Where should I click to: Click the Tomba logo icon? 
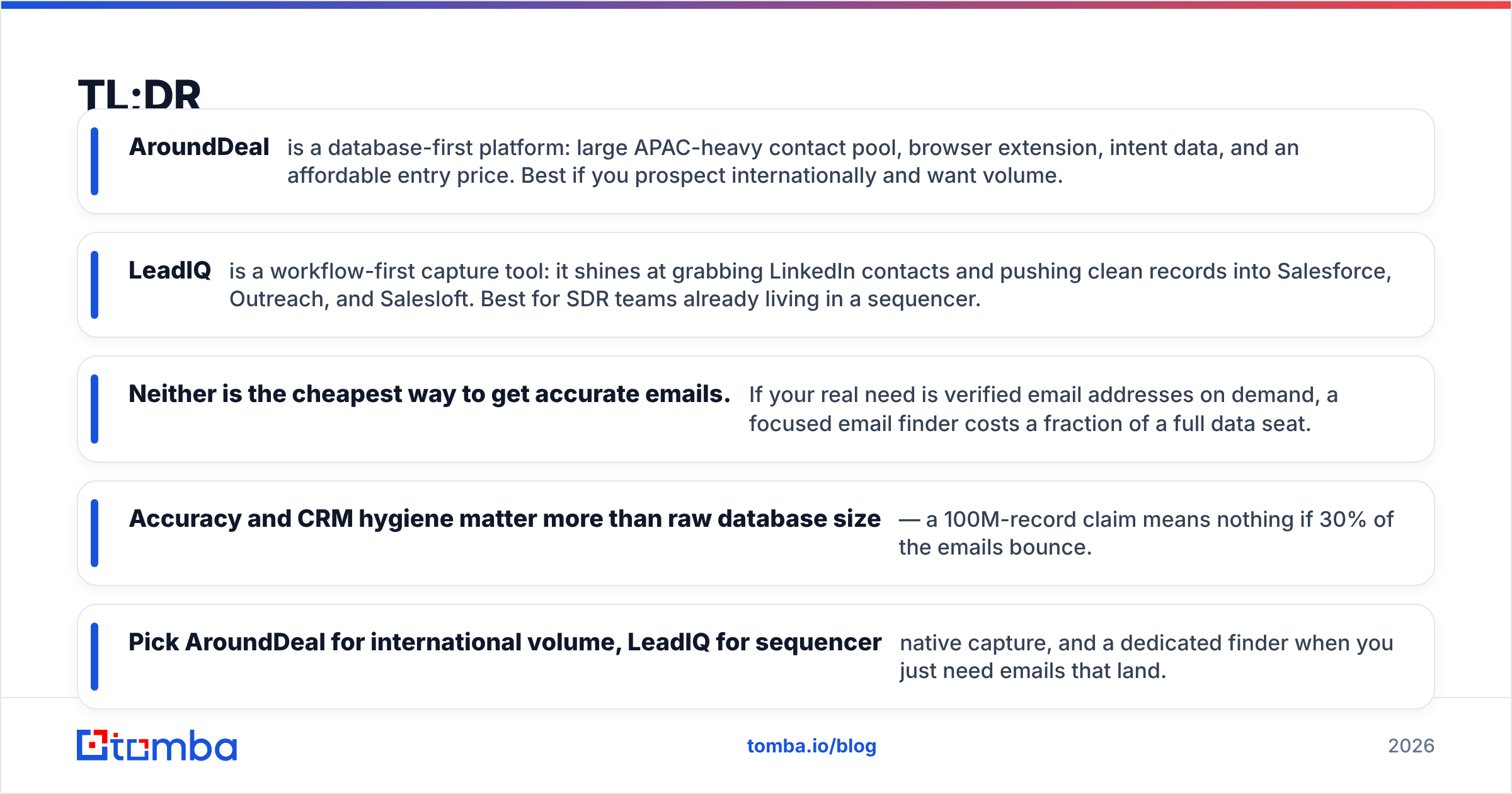pos(93,745)
